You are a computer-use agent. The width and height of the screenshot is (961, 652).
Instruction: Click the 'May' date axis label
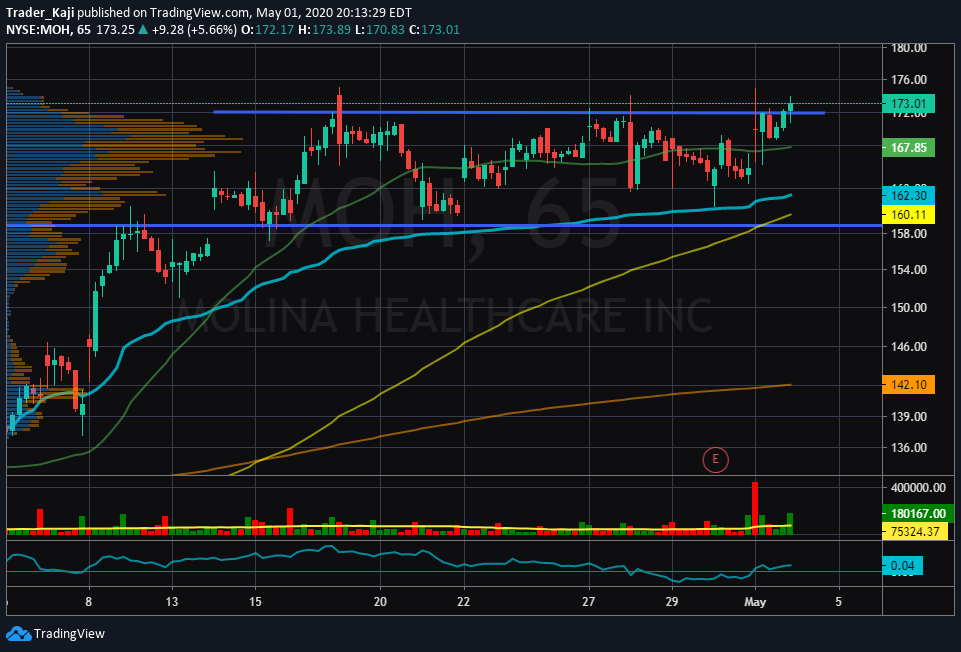755,602
